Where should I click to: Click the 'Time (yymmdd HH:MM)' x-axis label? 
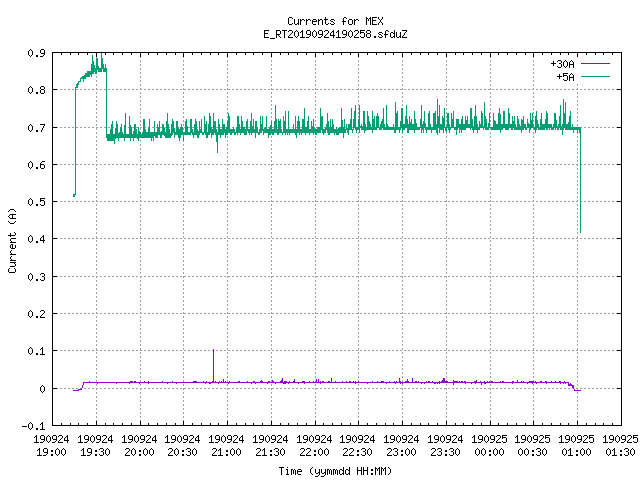pyautogui.click(x=335, y=471)
